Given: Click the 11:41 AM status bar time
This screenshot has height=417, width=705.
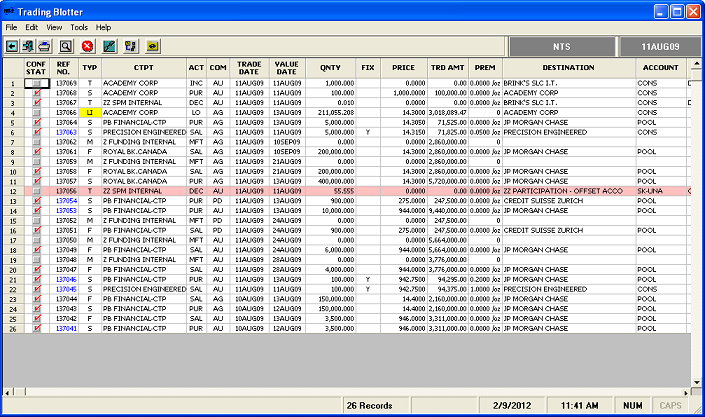Looking at the screenshot, I should coord(579,405).
